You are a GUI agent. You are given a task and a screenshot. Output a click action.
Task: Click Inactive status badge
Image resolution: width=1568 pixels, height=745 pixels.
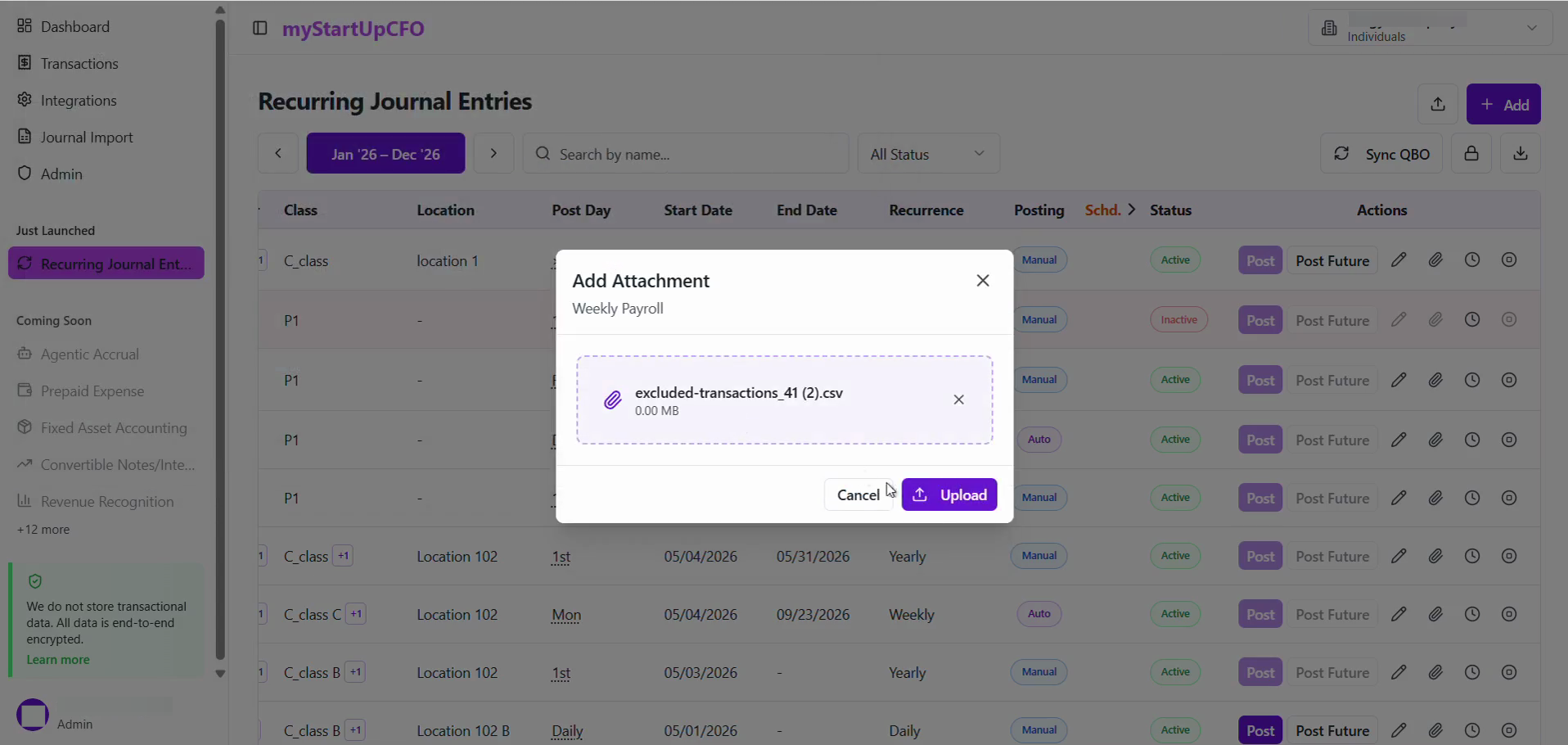pos(1178,319)
